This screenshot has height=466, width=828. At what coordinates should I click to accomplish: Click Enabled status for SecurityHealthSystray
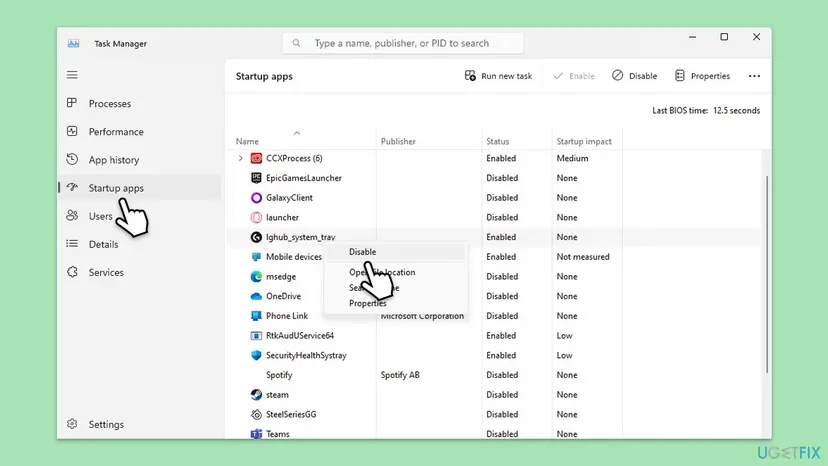pos(501,355)
